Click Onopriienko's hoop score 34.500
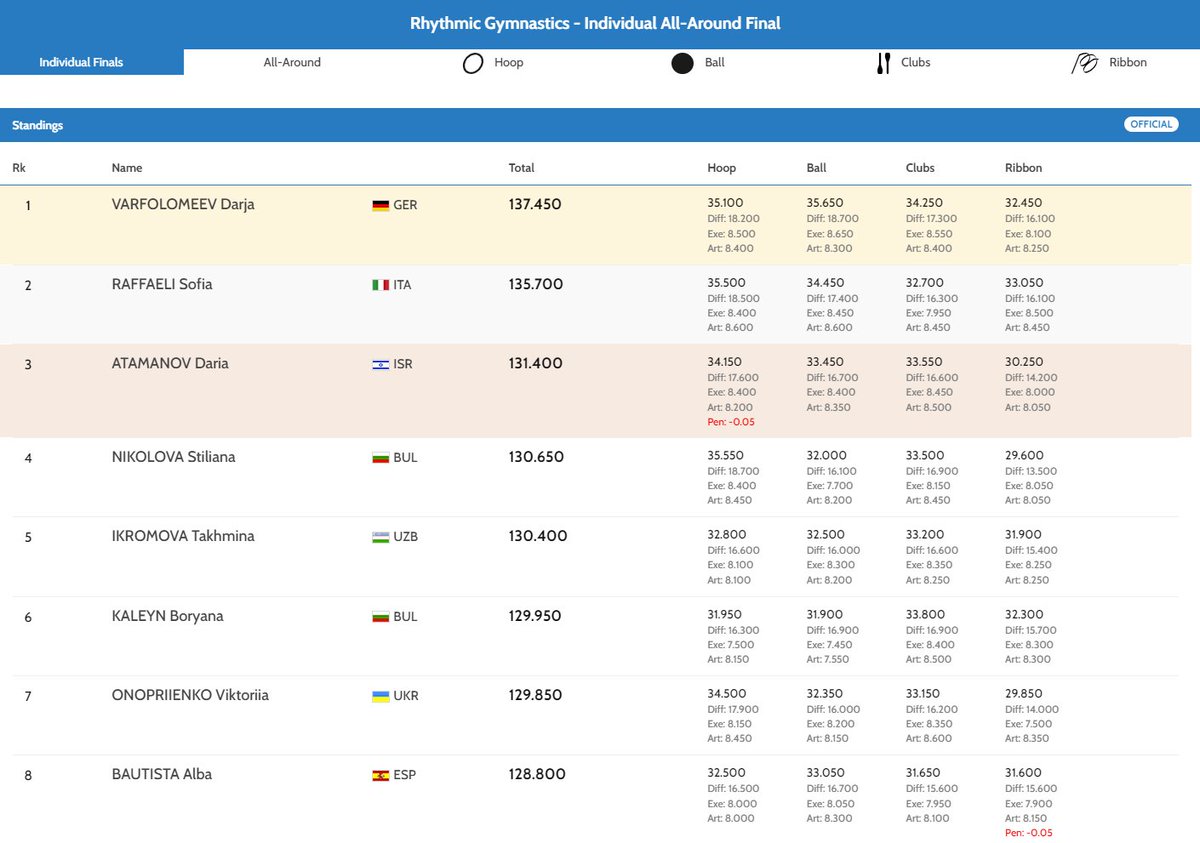1200x843 pixels. click(726, 694)
